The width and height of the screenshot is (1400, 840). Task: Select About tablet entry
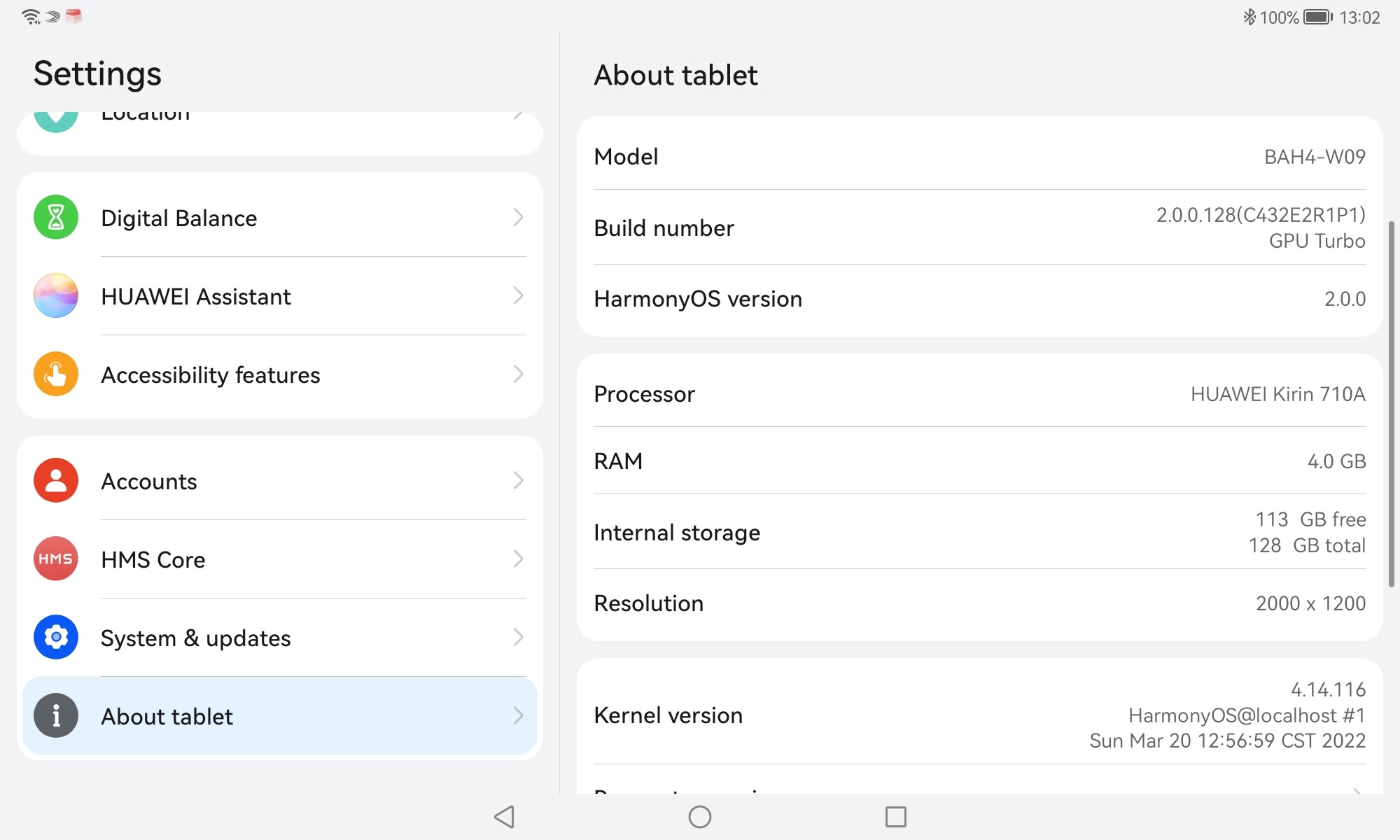click(x=280, y=715)
